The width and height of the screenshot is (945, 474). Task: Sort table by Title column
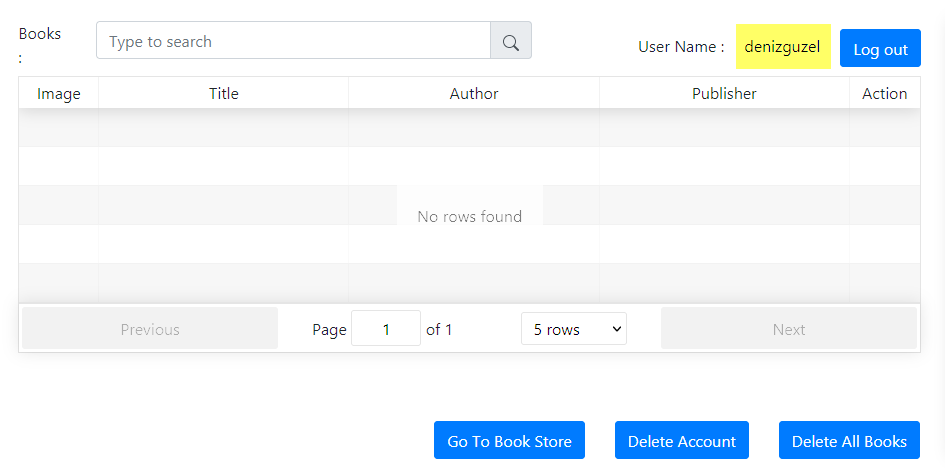[x=223, y=94]
